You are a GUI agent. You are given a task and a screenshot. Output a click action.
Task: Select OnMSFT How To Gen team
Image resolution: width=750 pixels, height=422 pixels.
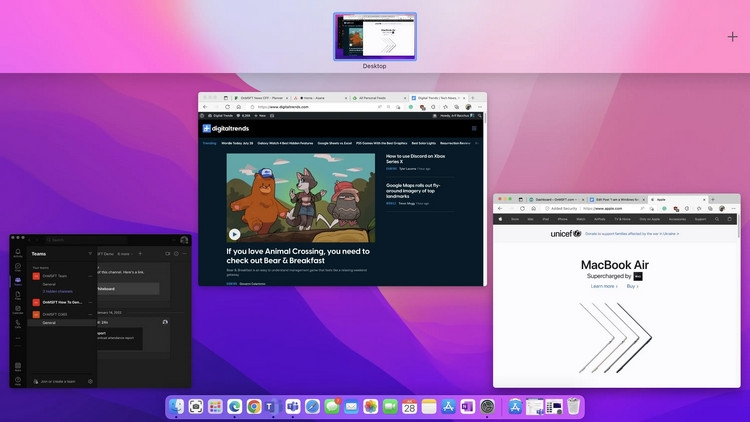tap(62, 302)
